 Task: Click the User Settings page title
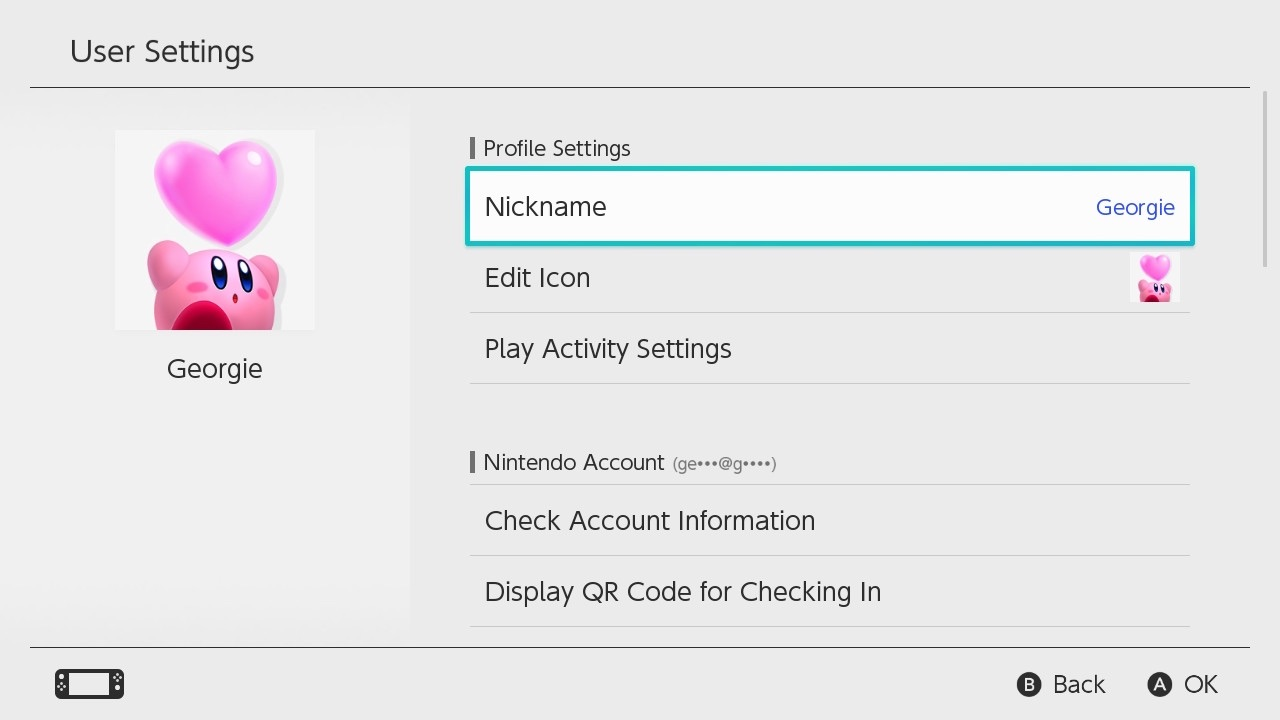162,51
